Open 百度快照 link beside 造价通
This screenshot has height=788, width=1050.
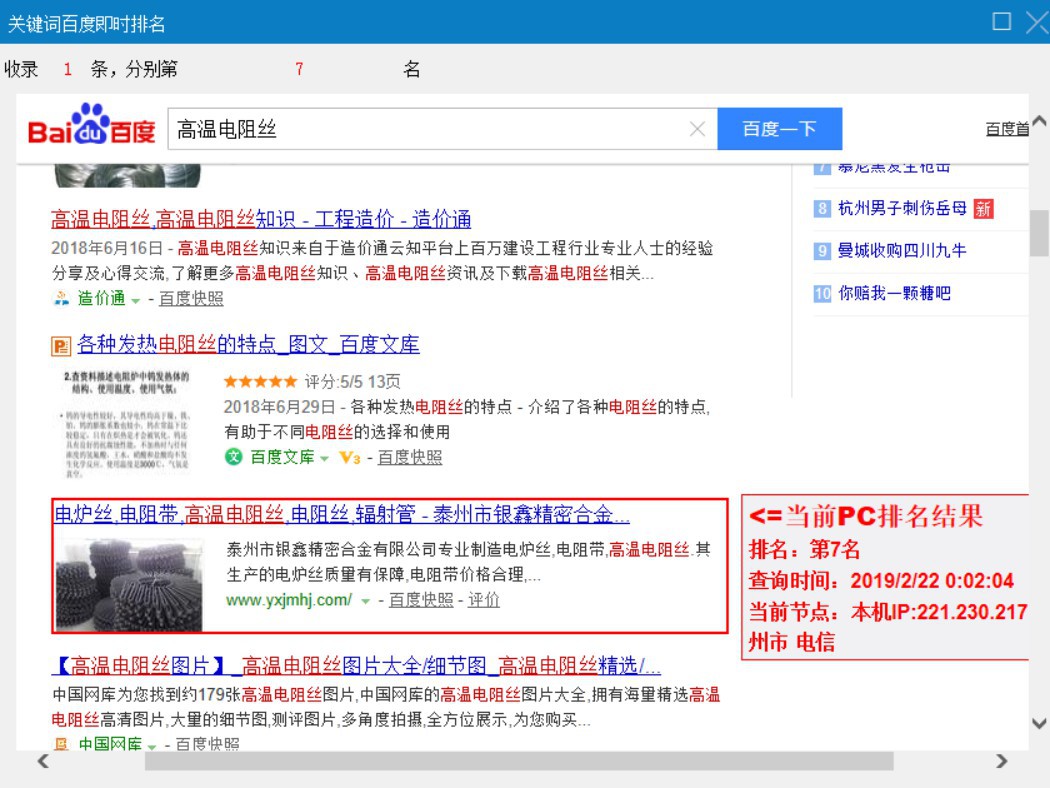coord(191,299)
